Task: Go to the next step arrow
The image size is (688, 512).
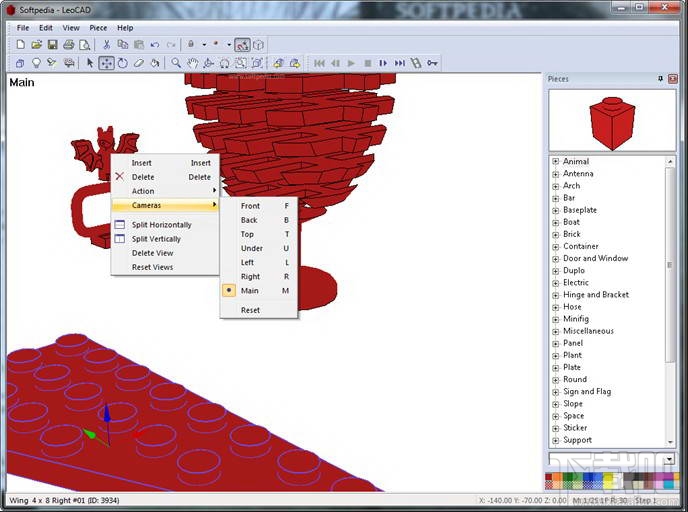Action: point(383,63)
